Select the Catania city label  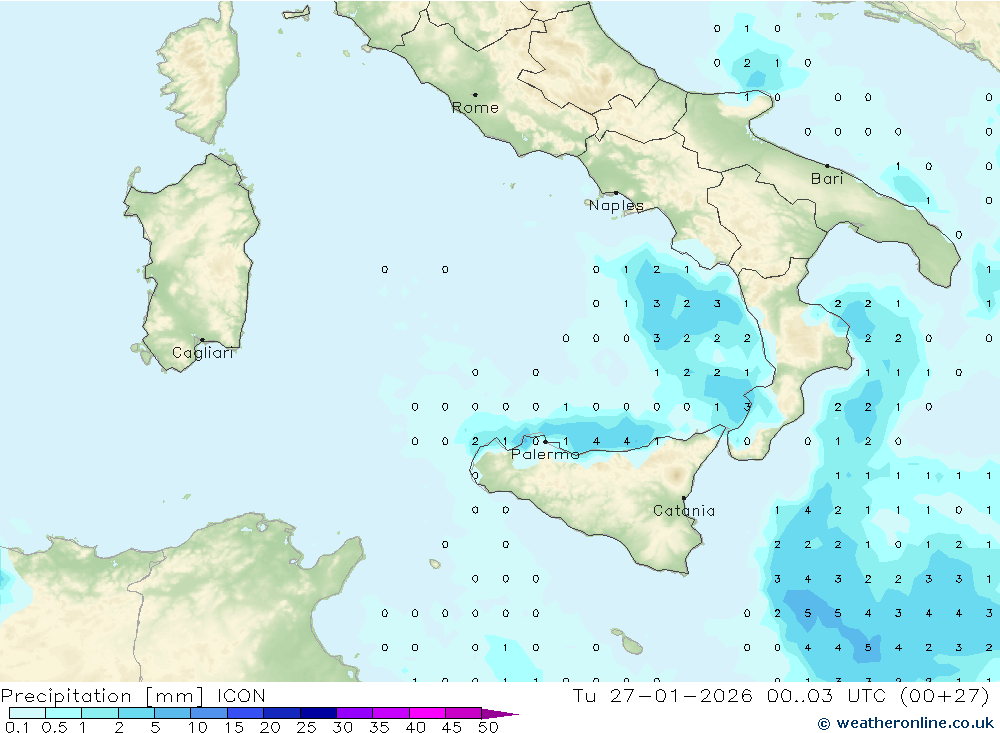click(x=684, y=510)
